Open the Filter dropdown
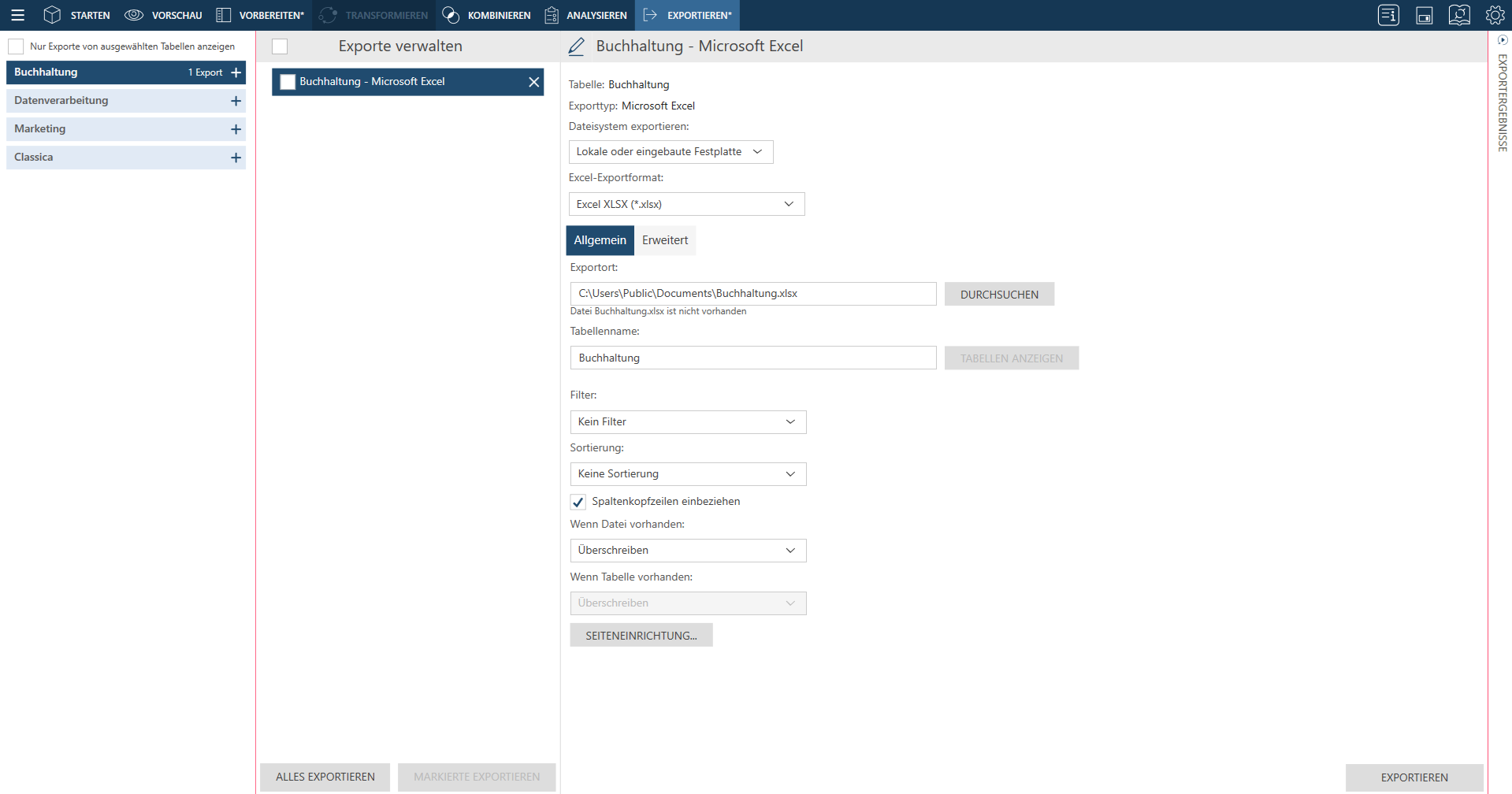 pos(688,422)
